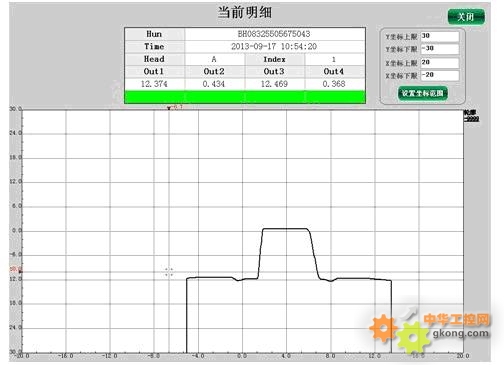Focus the X坐标下限 field showing -20

click(x=440, y=75)
